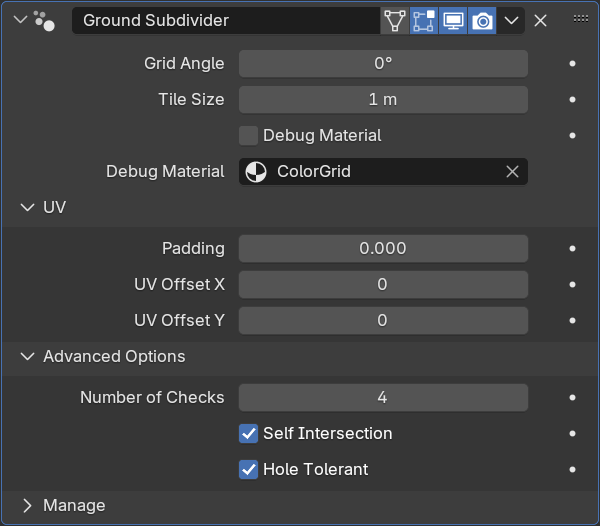Click the ColorGrid material sphere icon
Screen dimensions: 600x526
tap(256, 172)
